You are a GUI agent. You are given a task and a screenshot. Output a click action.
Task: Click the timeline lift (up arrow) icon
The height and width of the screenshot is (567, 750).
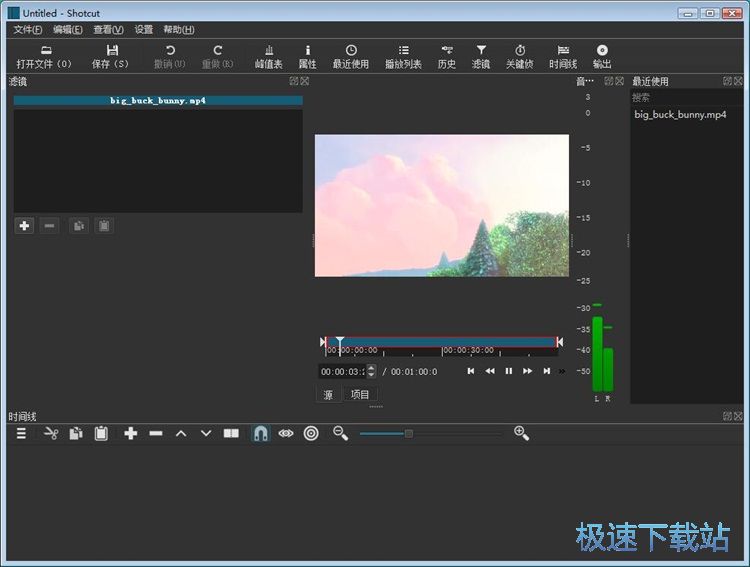(x=181, y=433)
